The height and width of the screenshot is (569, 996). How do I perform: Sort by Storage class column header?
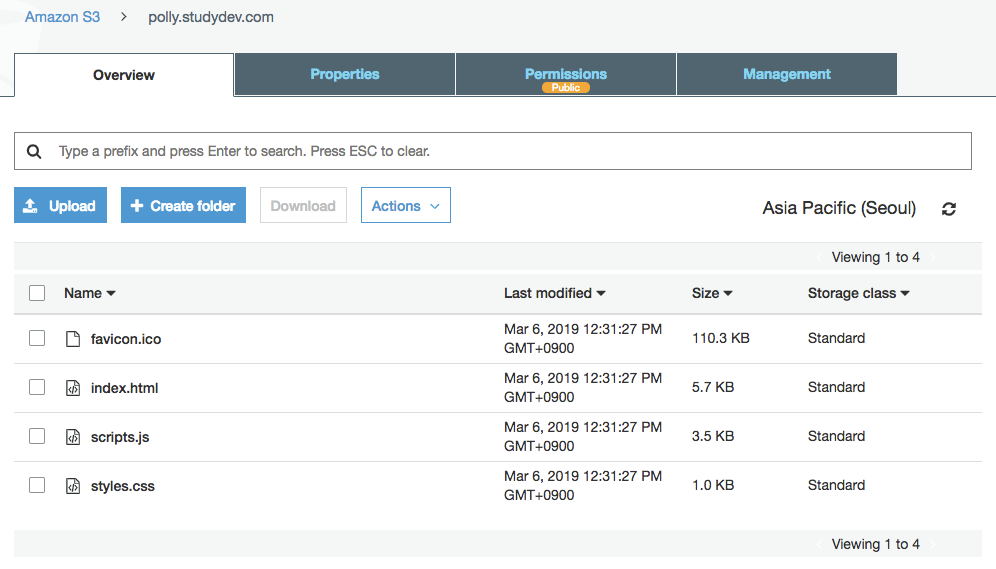(x=859, y=293)
